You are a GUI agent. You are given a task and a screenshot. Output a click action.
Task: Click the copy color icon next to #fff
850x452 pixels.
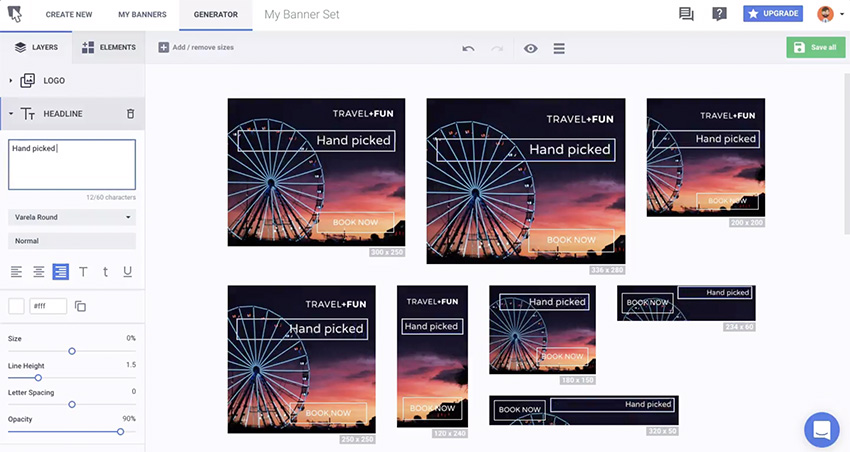(81, 306)
